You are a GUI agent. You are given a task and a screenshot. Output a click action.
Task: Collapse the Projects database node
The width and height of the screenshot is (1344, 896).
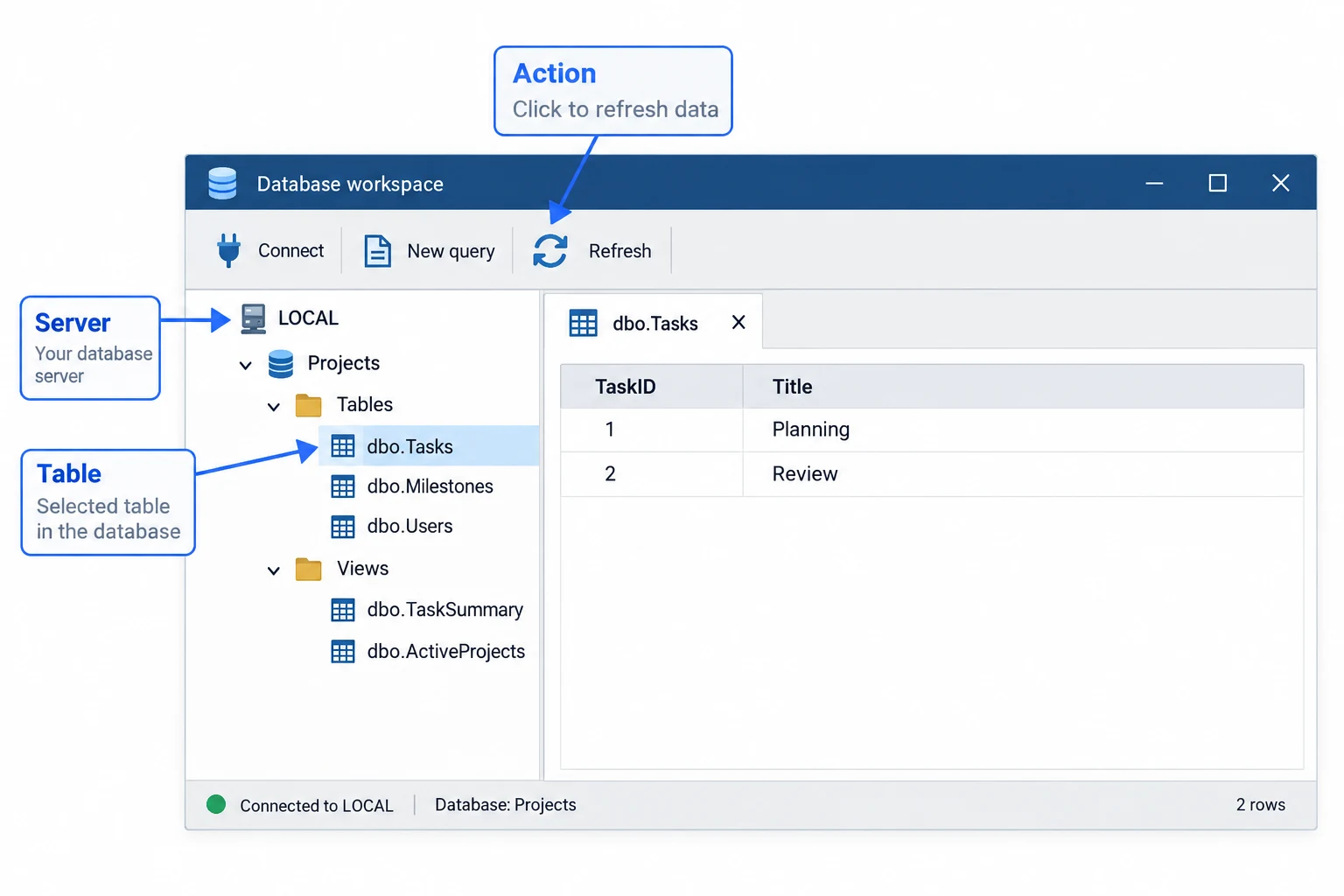[x=246, y=365]
